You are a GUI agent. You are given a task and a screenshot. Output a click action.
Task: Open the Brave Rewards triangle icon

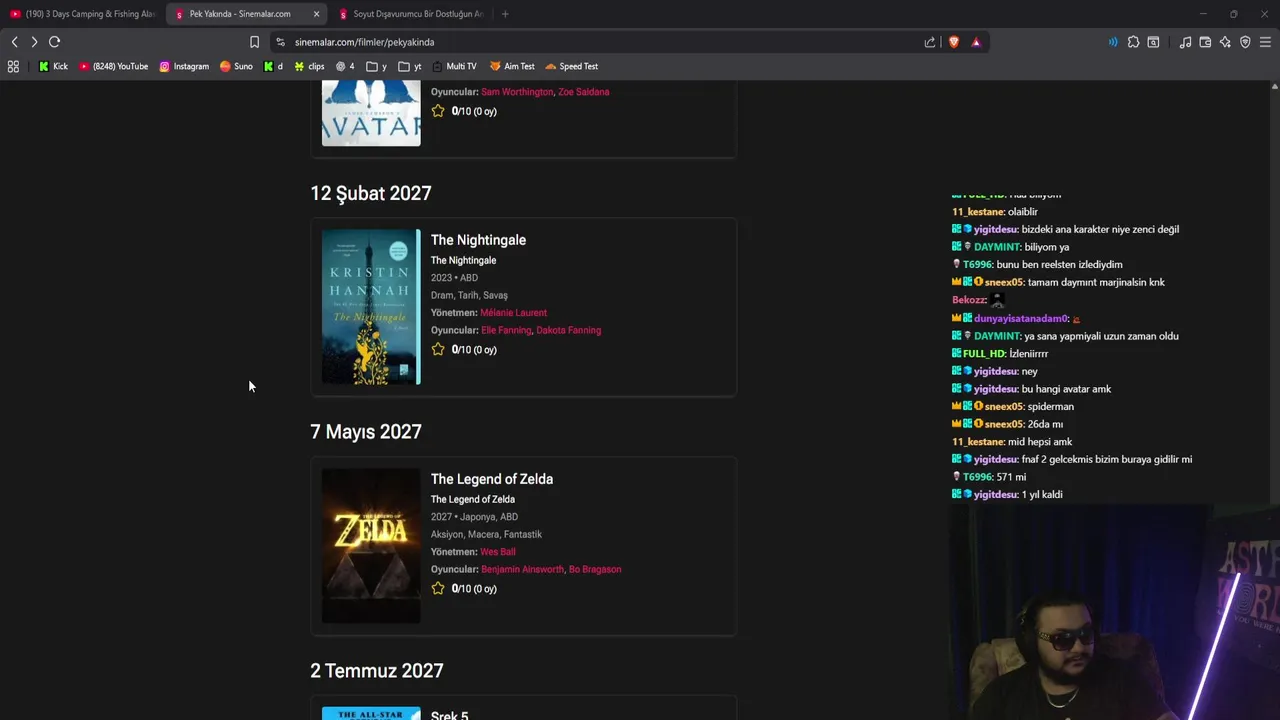[976, 42]
